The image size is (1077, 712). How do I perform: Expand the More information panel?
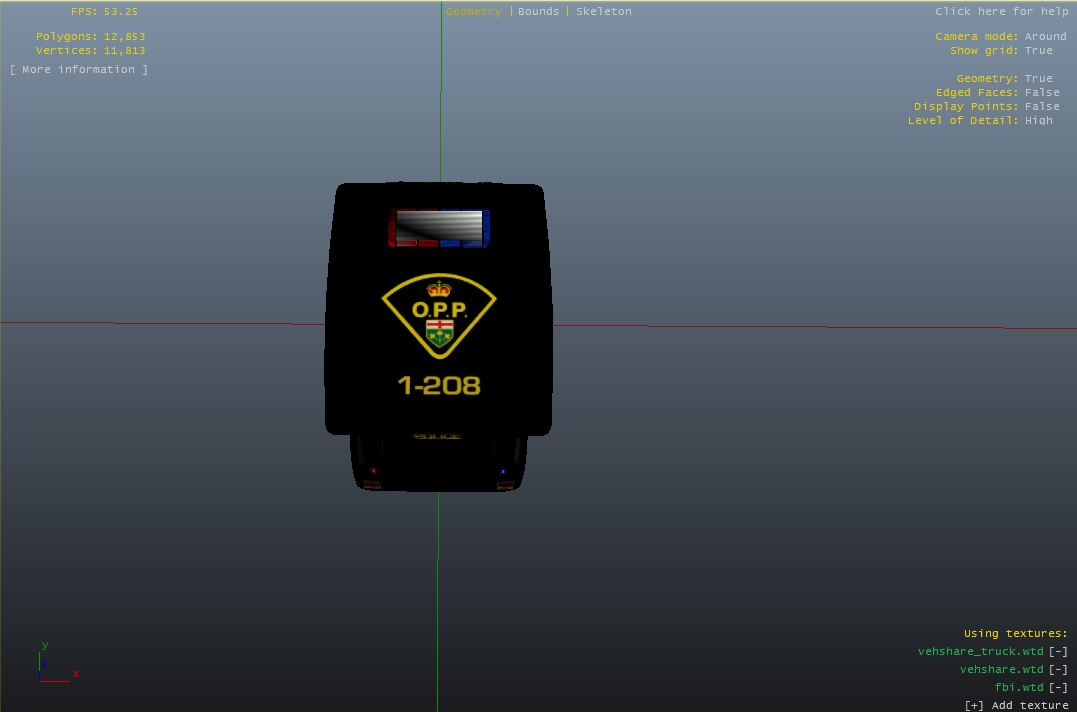pos(78,69)
